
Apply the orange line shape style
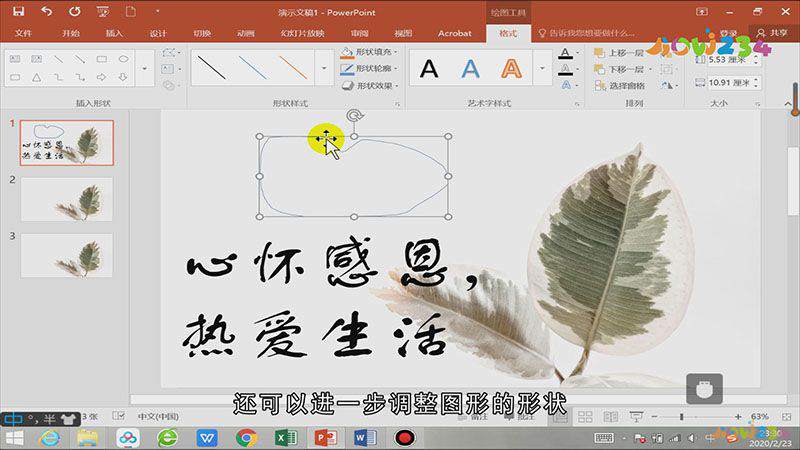(293, 68)
